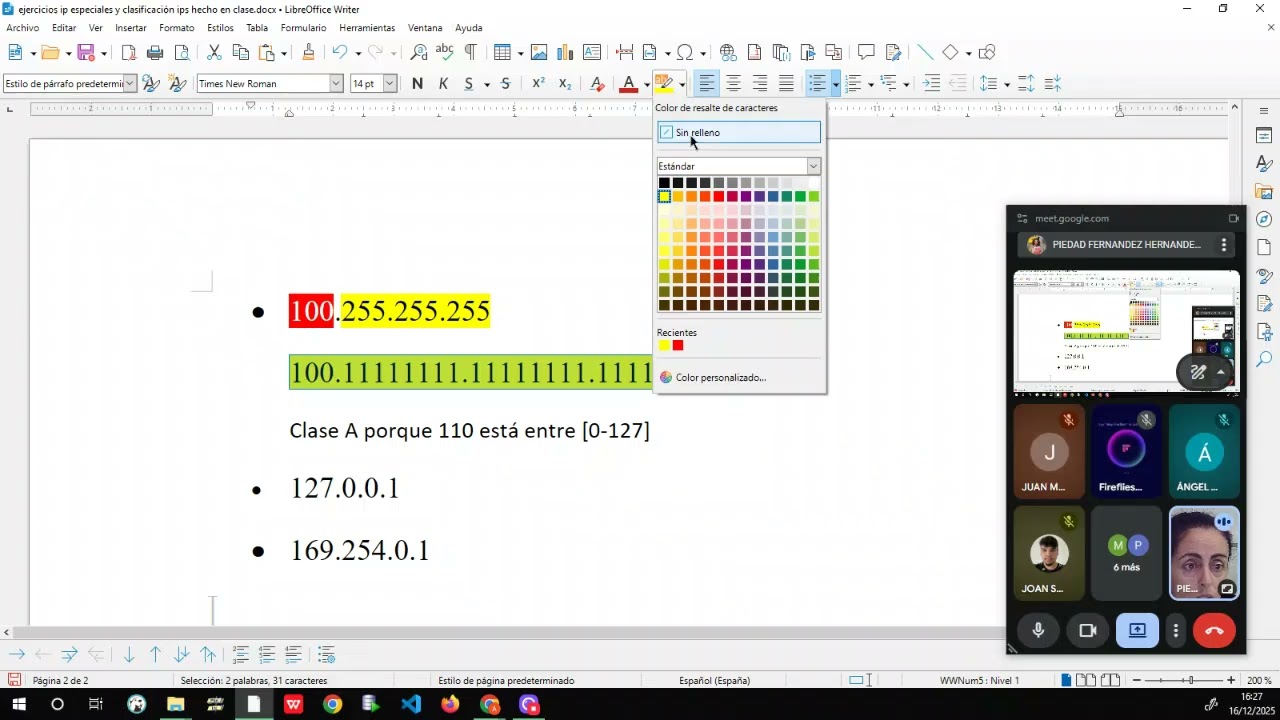Justify the paragraph
Screen dimensions: 1280x720
pos(787,84)
